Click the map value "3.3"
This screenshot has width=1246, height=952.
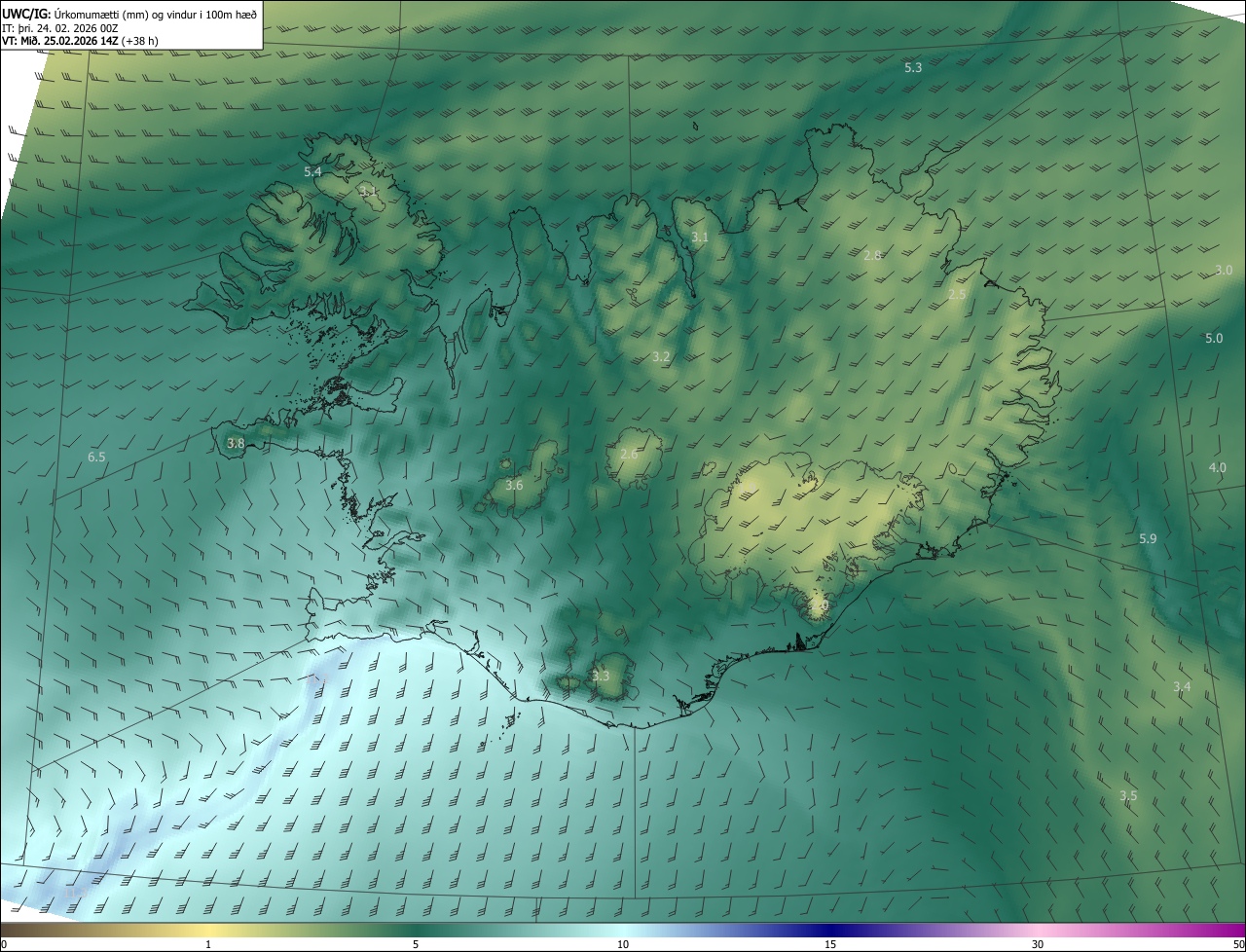601,676
